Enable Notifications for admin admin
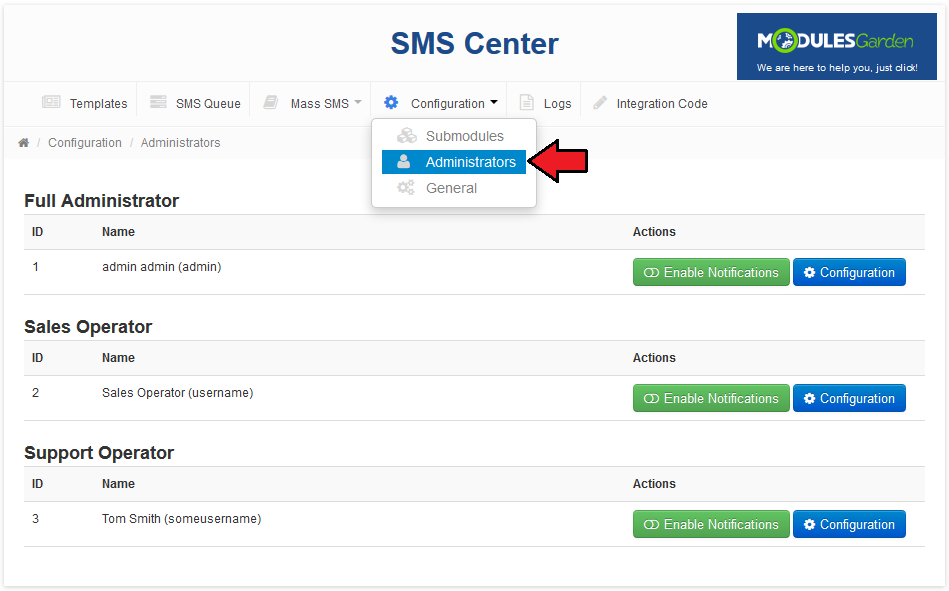The height and width of the screenshot is (591, 949). pos(711,272)
